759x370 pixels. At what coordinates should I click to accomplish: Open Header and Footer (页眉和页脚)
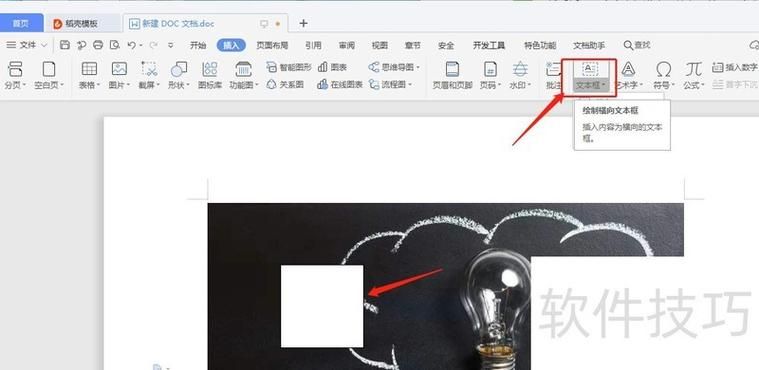(452, 69)
